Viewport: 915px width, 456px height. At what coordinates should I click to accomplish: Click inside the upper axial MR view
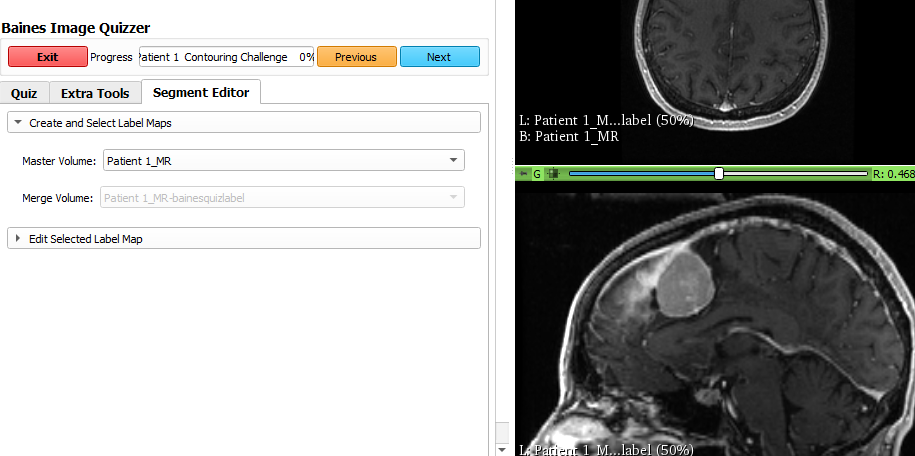[x=714, y=60]
